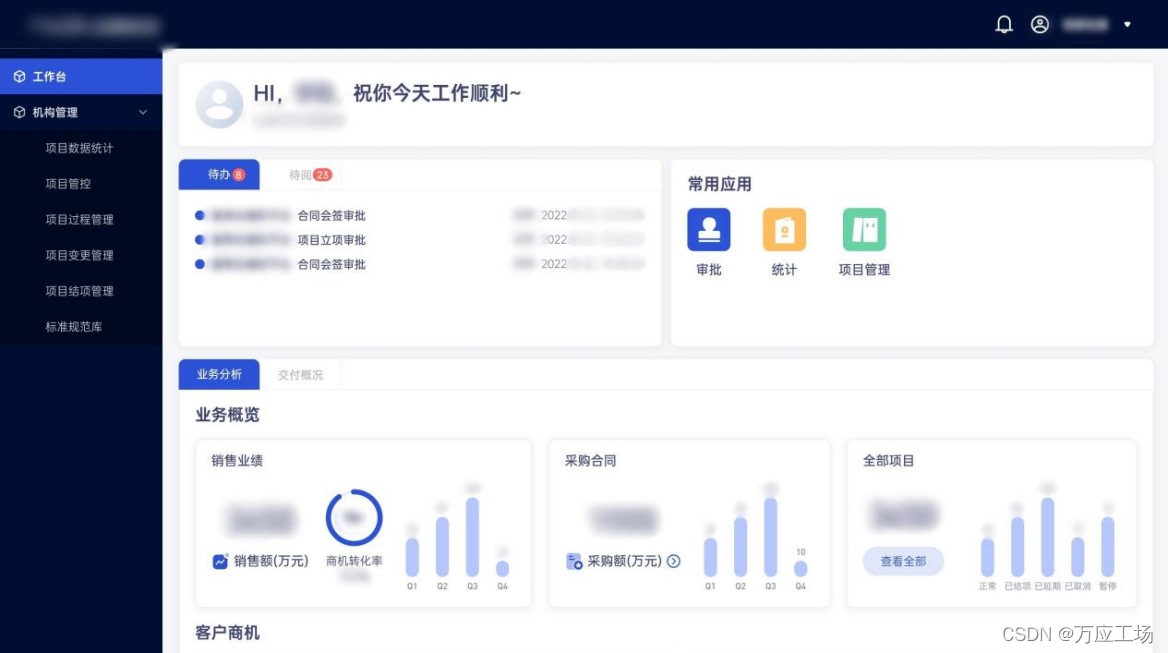Select 工作台 in the sidebar
This screenshot has width=1168, height=653.
pos(81,76)
